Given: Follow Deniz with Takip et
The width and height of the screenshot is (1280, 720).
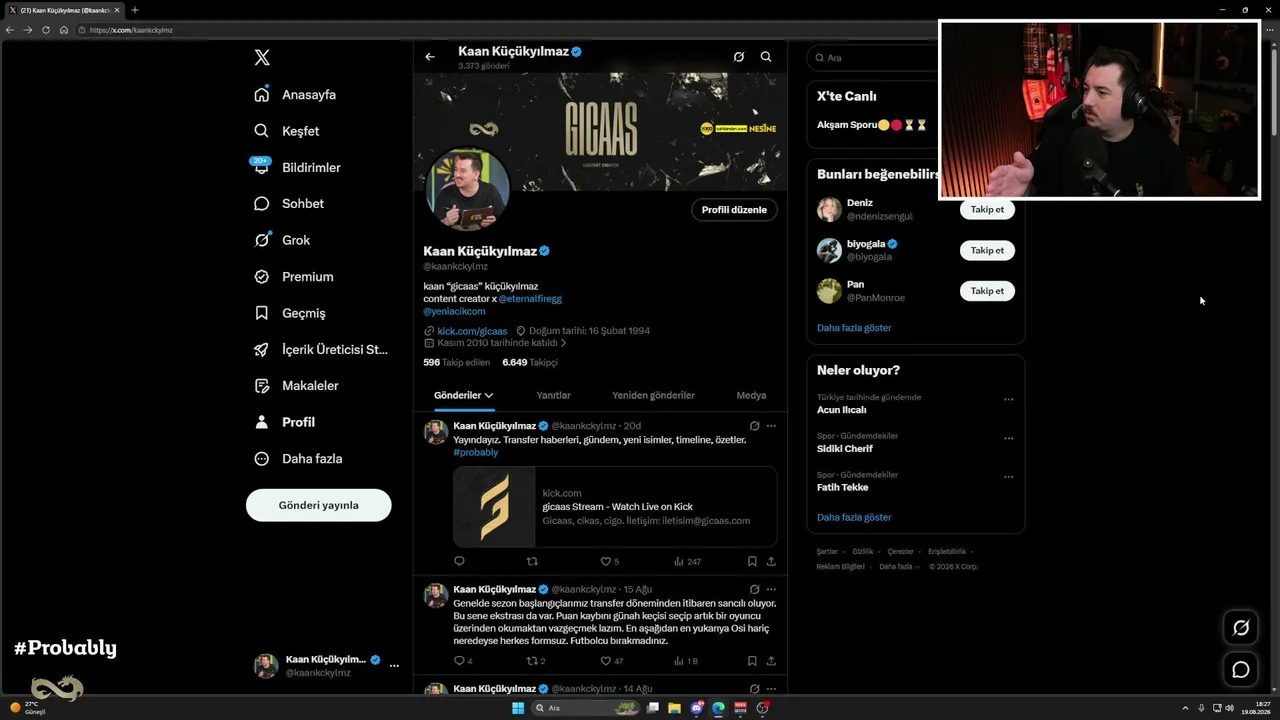Looking at the screenshot, I should point(987,209).
